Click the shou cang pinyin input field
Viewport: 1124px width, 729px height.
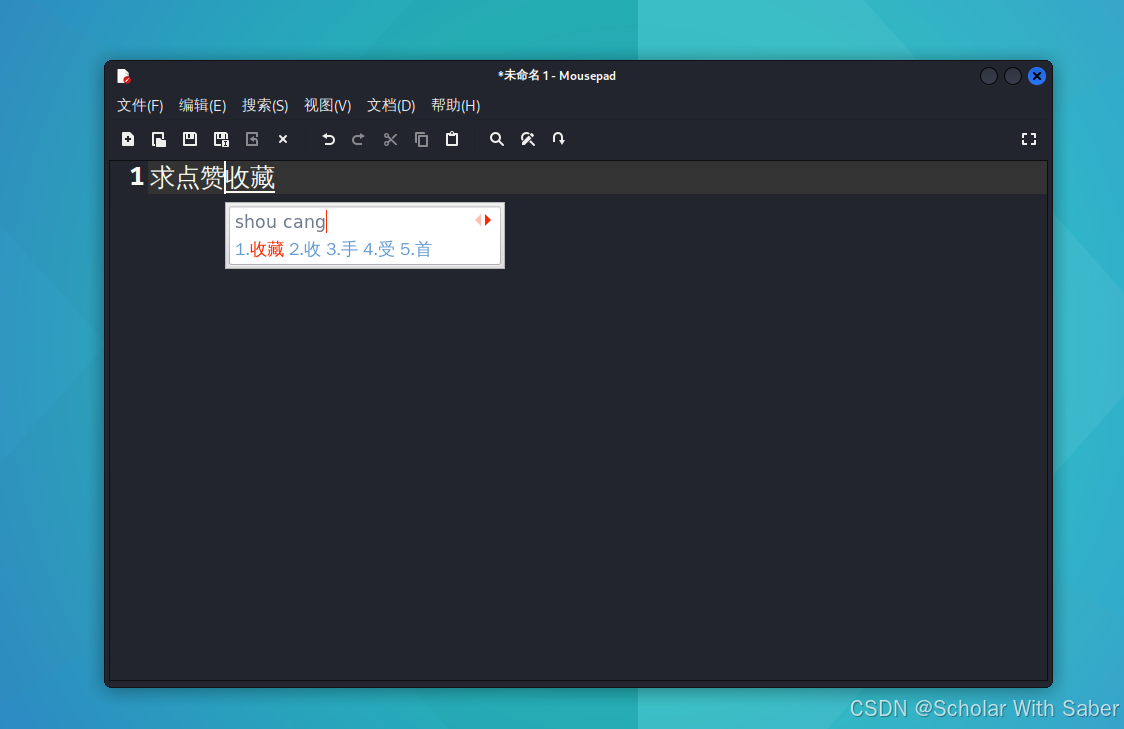[280, 221]
